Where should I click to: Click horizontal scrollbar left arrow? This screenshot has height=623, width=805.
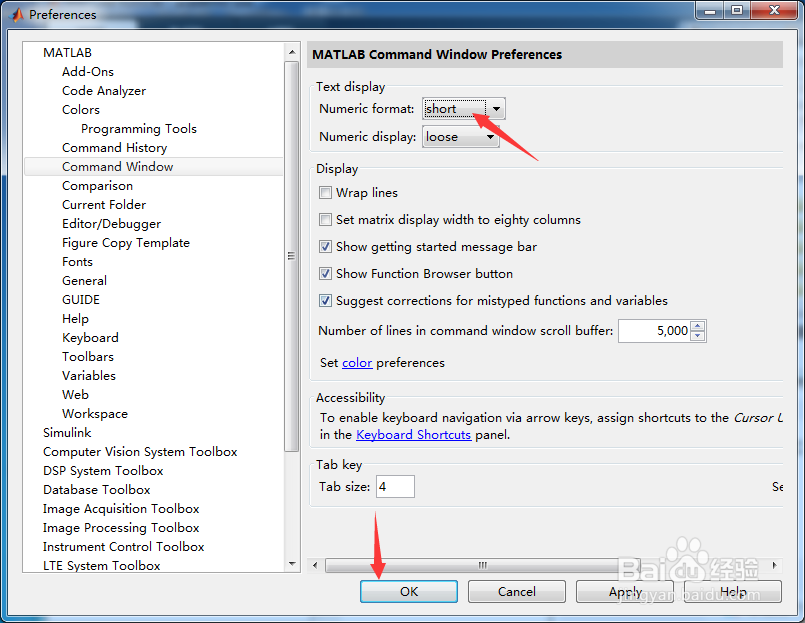pyautogui.click(x=315, y=565)
